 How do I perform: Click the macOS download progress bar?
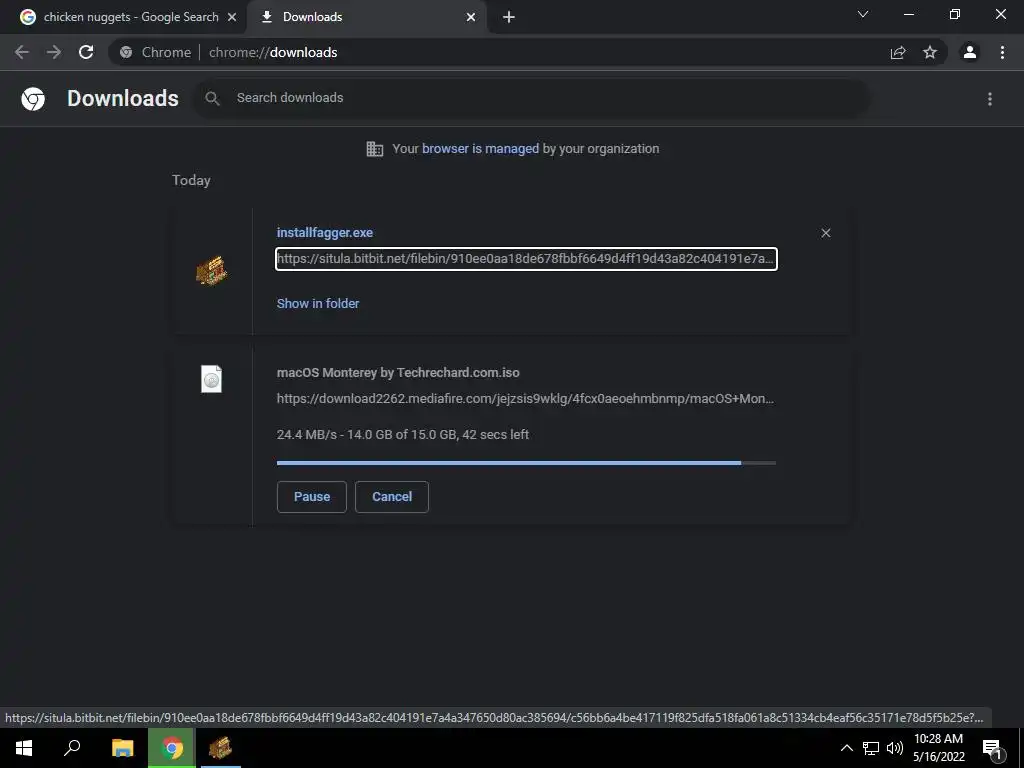[x=526, y=463]
